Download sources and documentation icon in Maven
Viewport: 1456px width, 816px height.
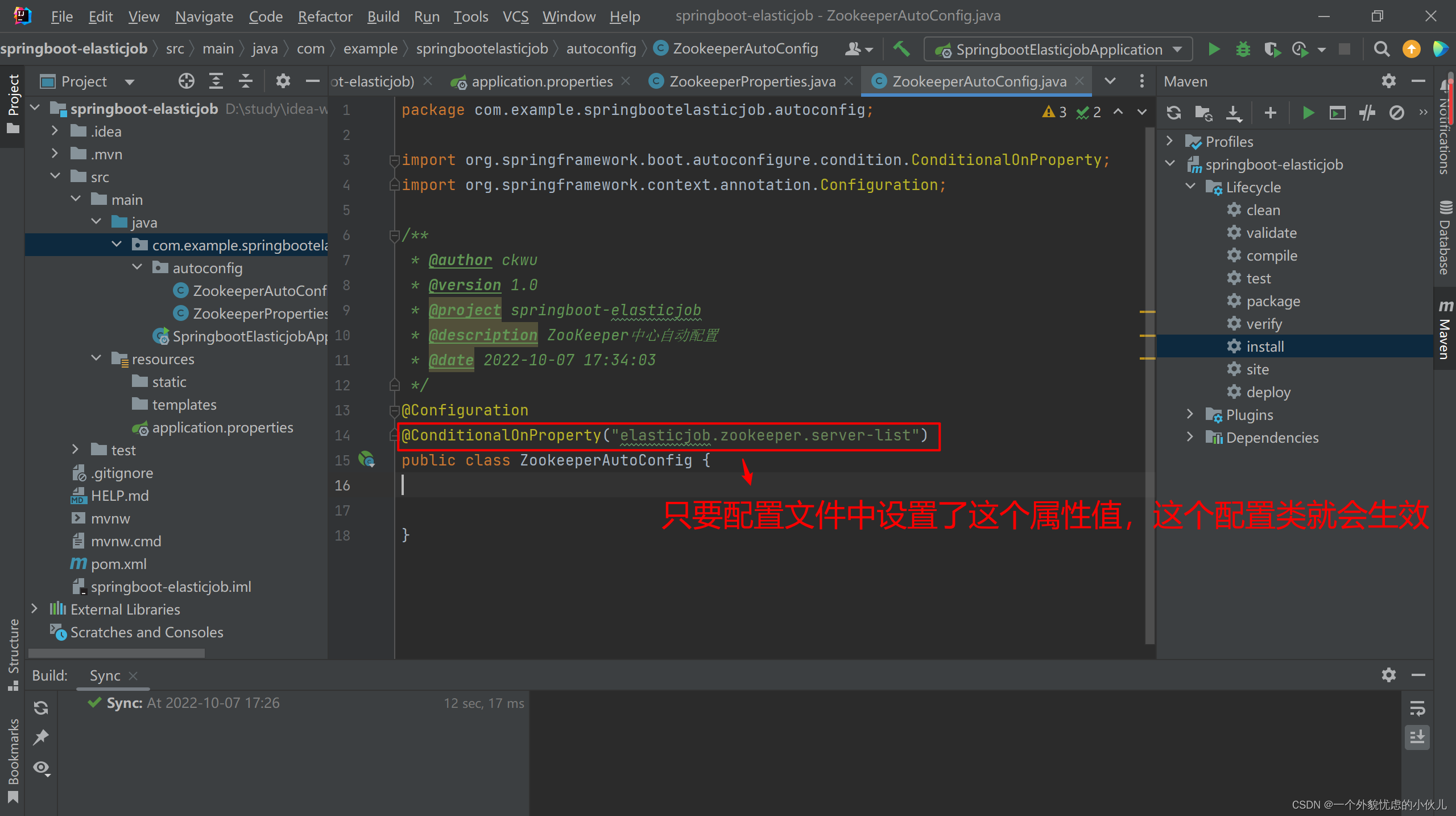tap(1233, 113)
